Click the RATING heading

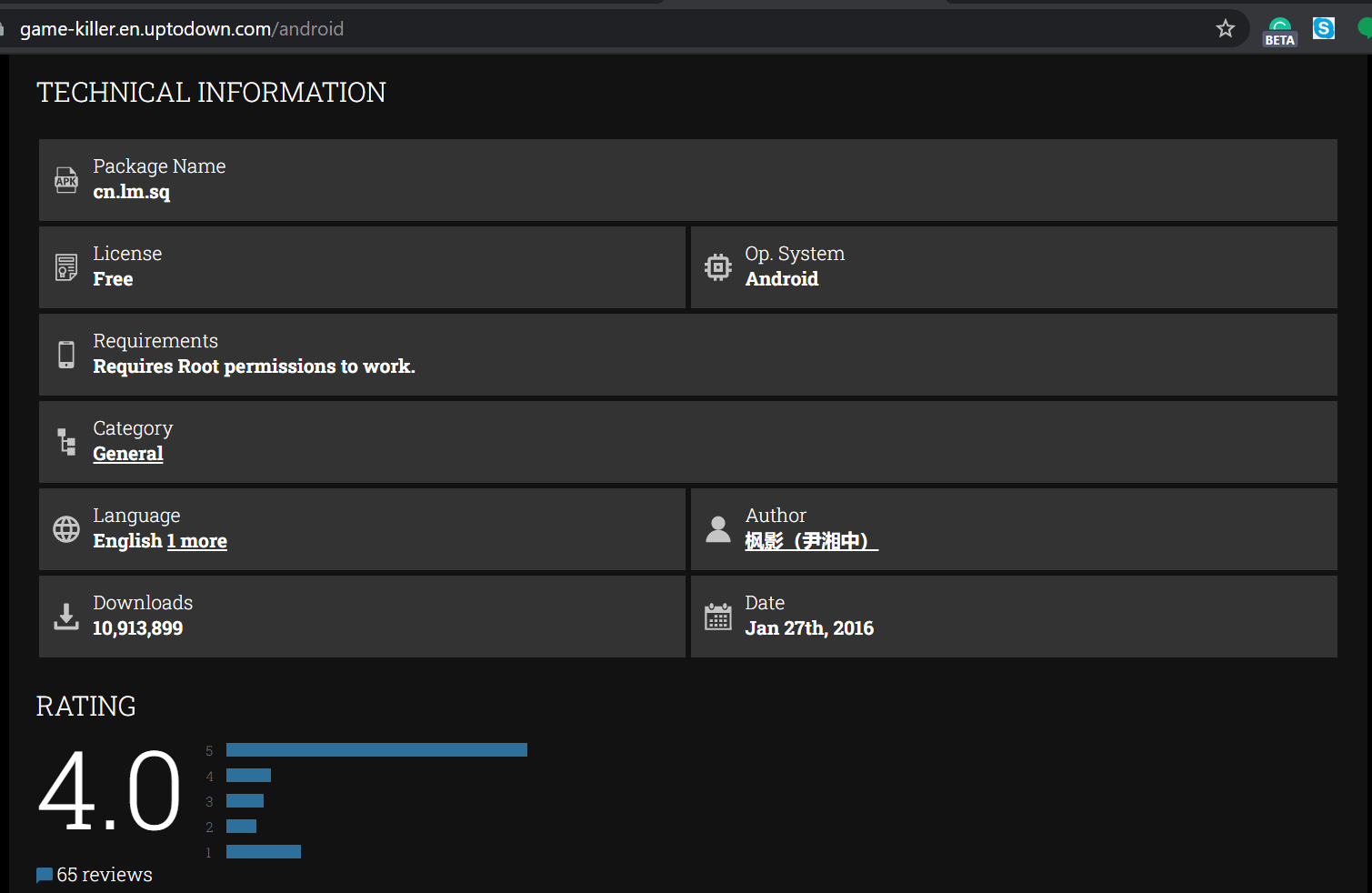click(86, 707)
